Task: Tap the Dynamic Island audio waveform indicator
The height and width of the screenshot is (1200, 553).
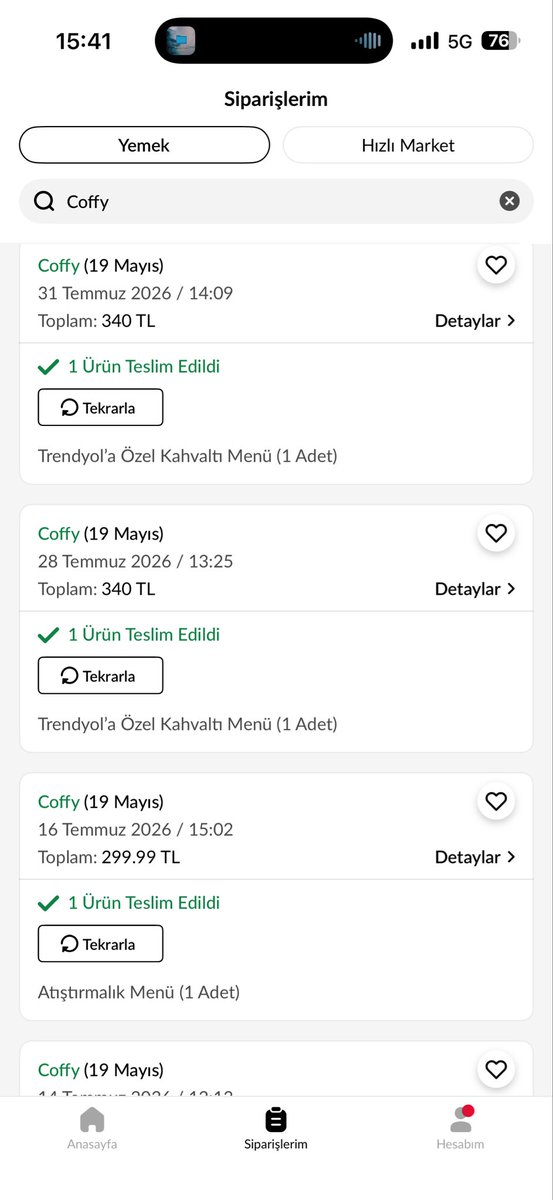Action: [368, 41]
